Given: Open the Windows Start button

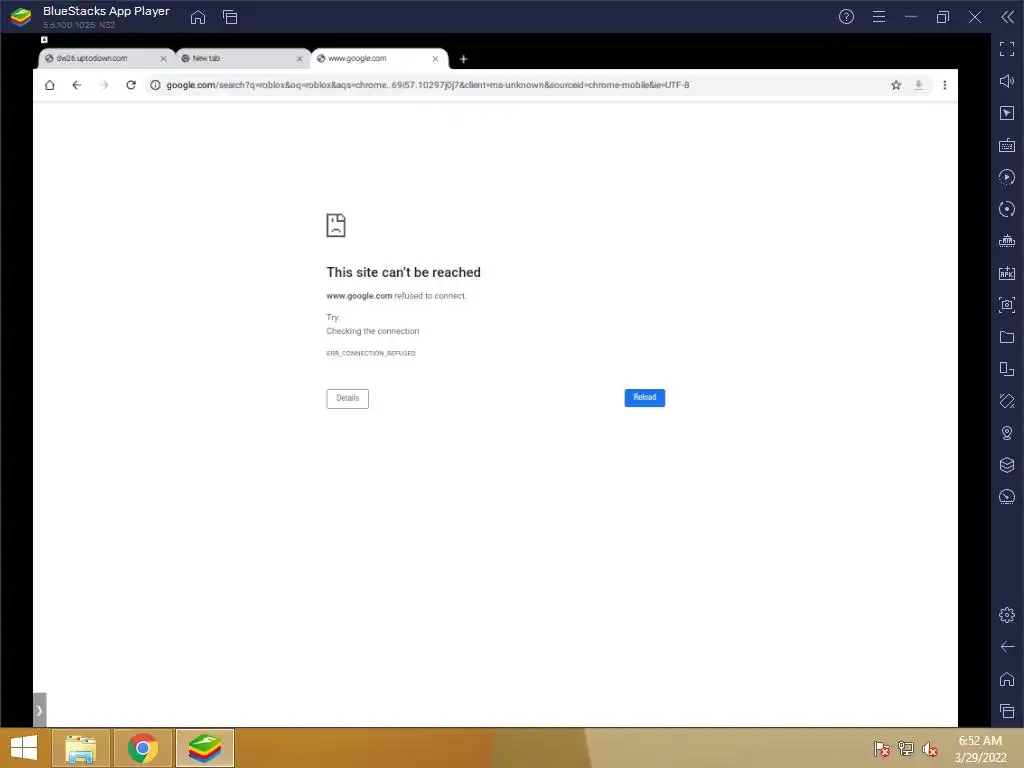Looking at the screenshot, I should coord(24,748).
